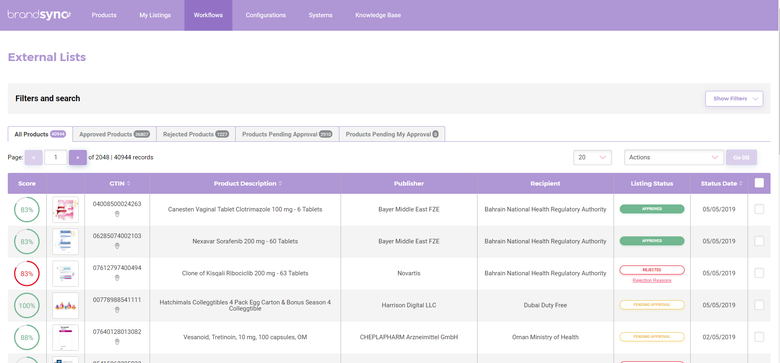This screenshot has height=363, width=780.
Task: Open Vesanoid product thumbnail image
Action: pyautogui.click(x=66, y=337)
